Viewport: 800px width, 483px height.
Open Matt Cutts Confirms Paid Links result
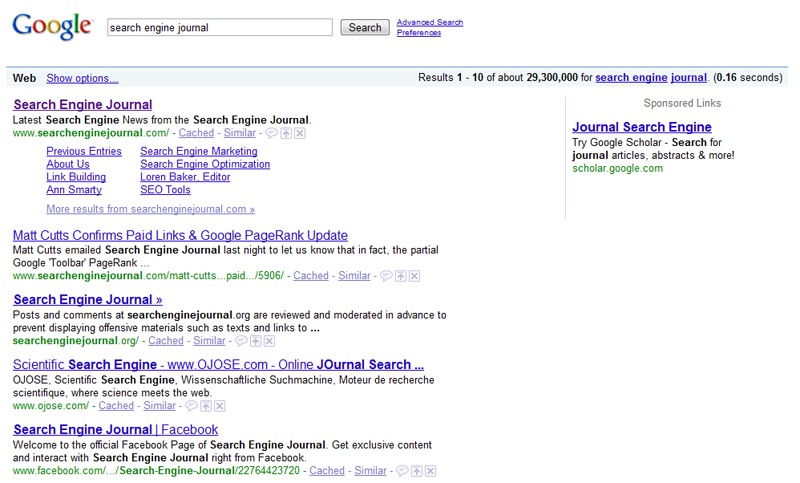tap(180, 236)
